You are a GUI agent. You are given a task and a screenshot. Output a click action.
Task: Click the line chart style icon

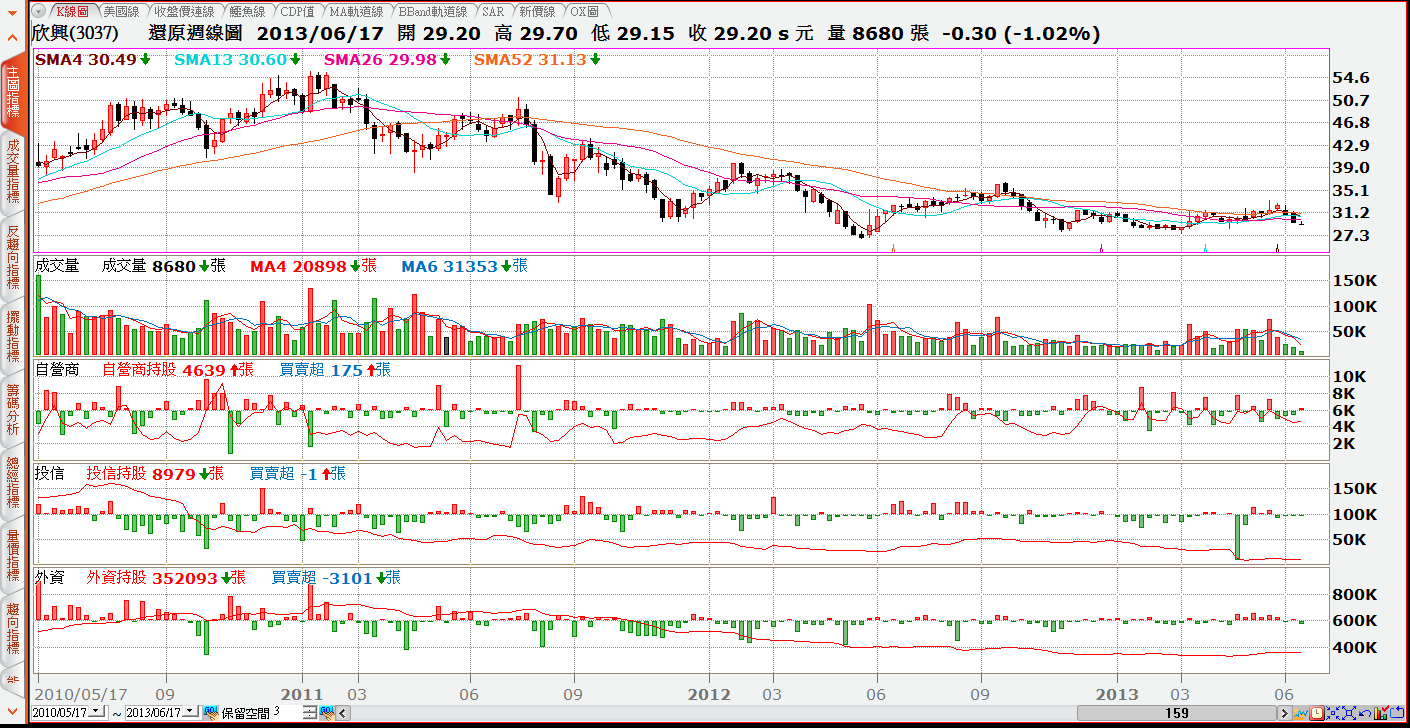1300,713
